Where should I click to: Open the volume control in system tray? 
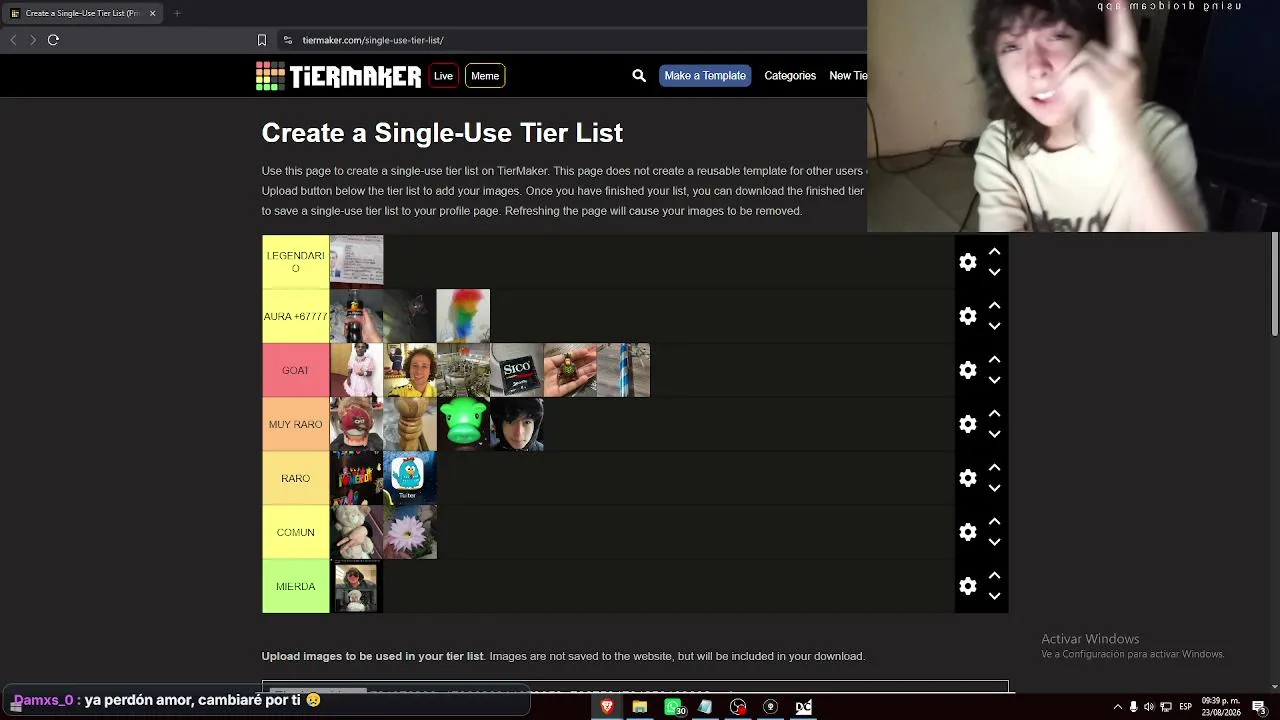pyautogui.click(x=1148, y=707)
